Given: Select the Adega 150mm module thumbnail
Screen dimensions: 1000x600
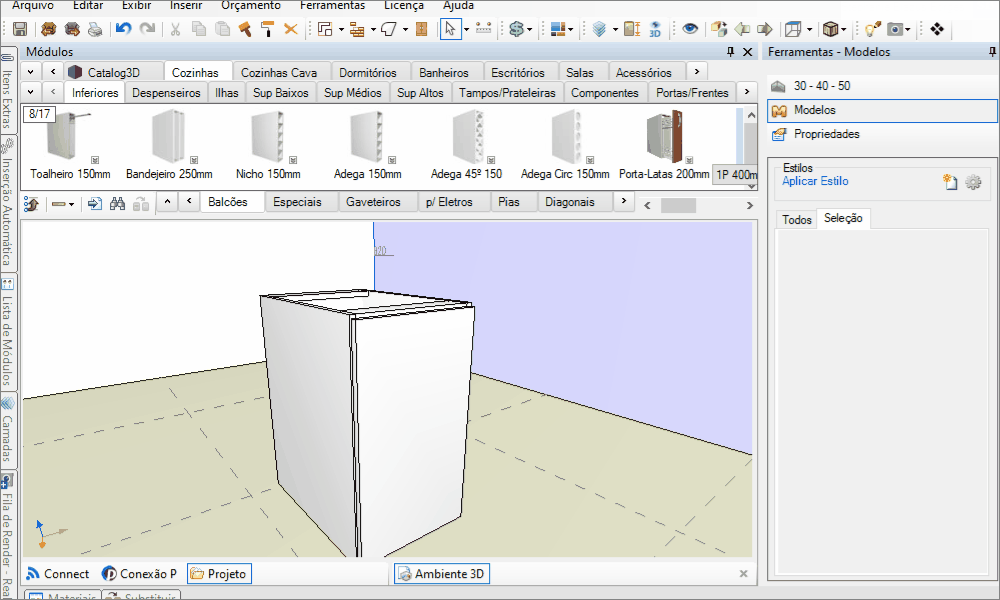Looking at the screenshot, I should point(367,146).
